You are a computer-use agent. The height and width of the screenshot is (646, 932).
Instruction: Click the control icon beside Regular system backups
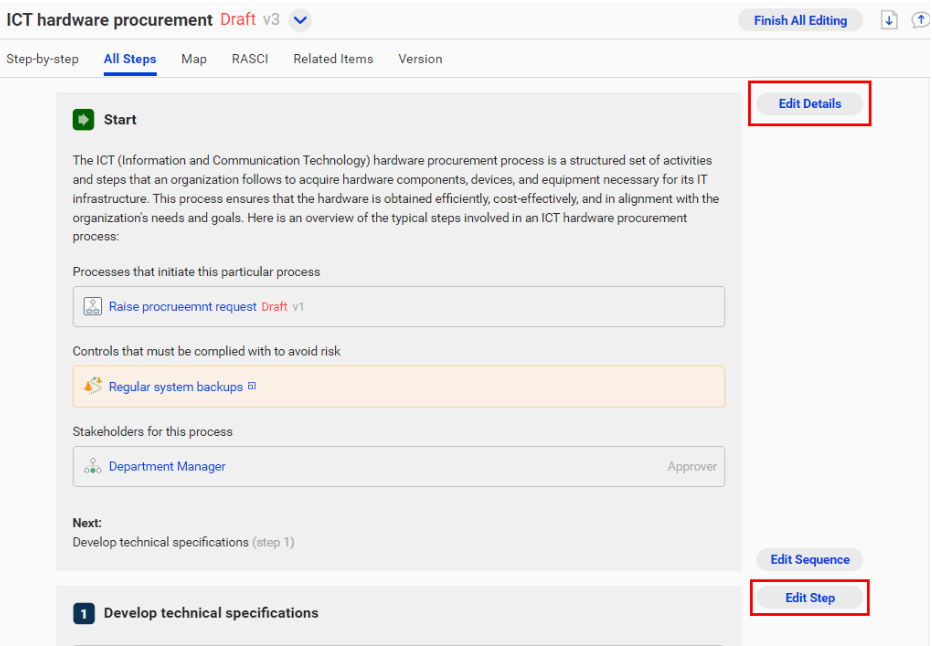point(92,386)
